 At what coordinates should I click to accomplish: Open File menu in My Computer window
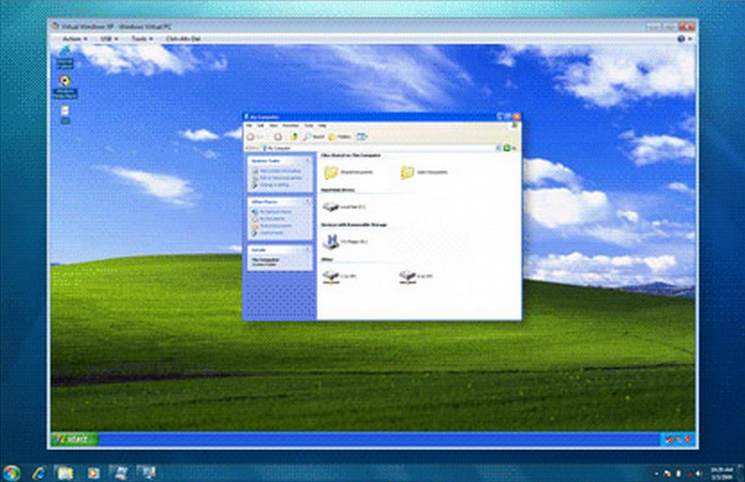pyautogui.click(x=249, y=125)
